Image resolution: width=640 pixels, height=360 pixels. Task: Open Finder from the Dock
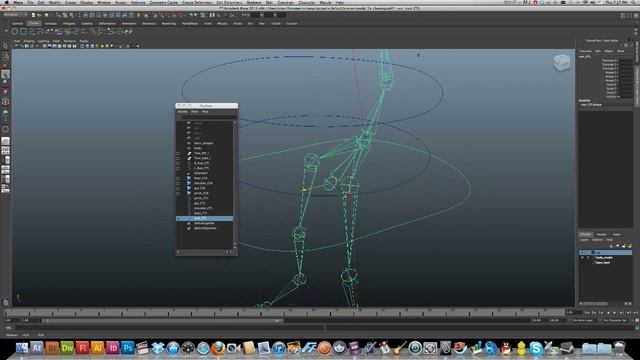(22, 348)
